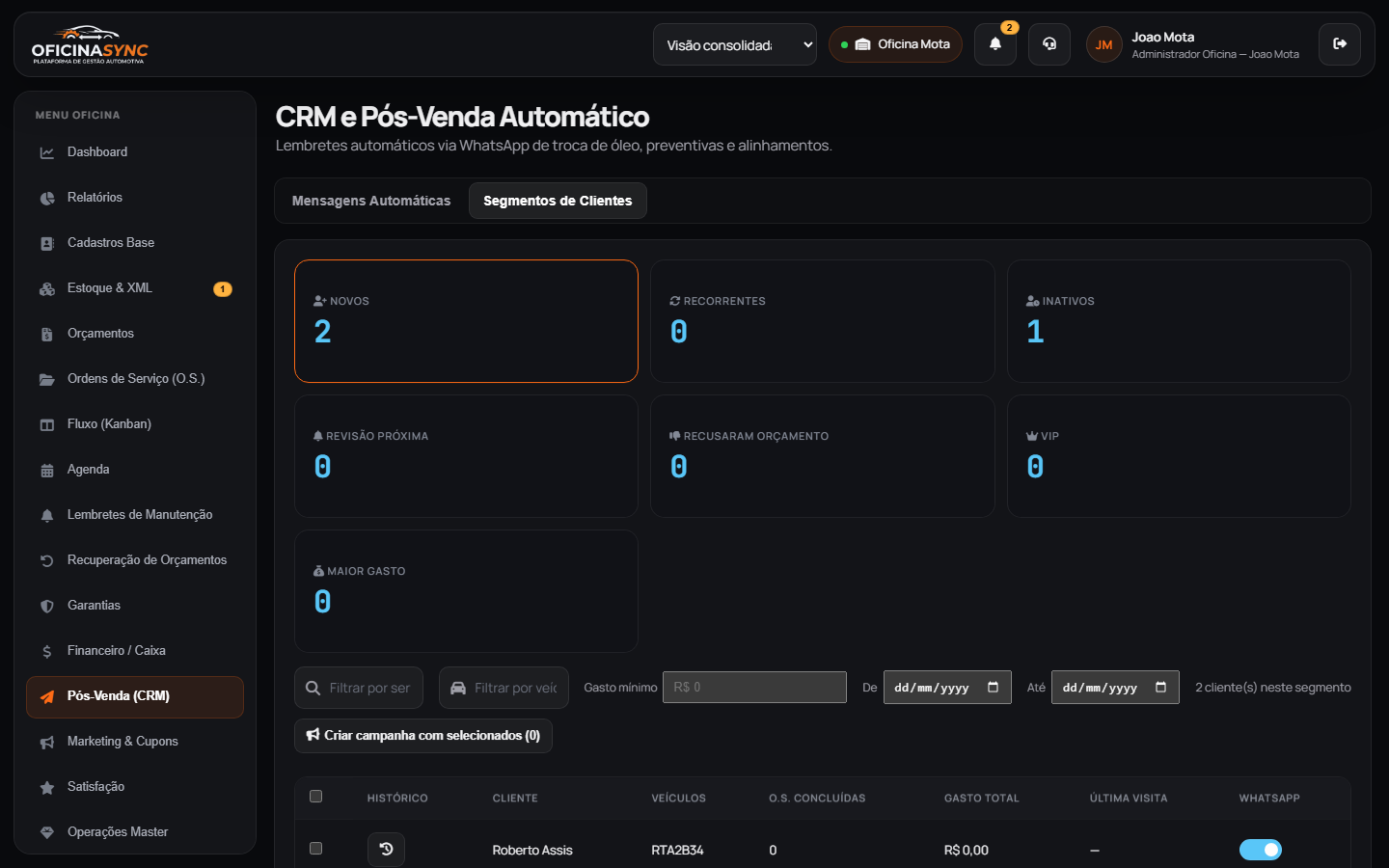Select the Novos segment card
Image resolution: width=1389 pixels, height=868 pixels.
466,321
